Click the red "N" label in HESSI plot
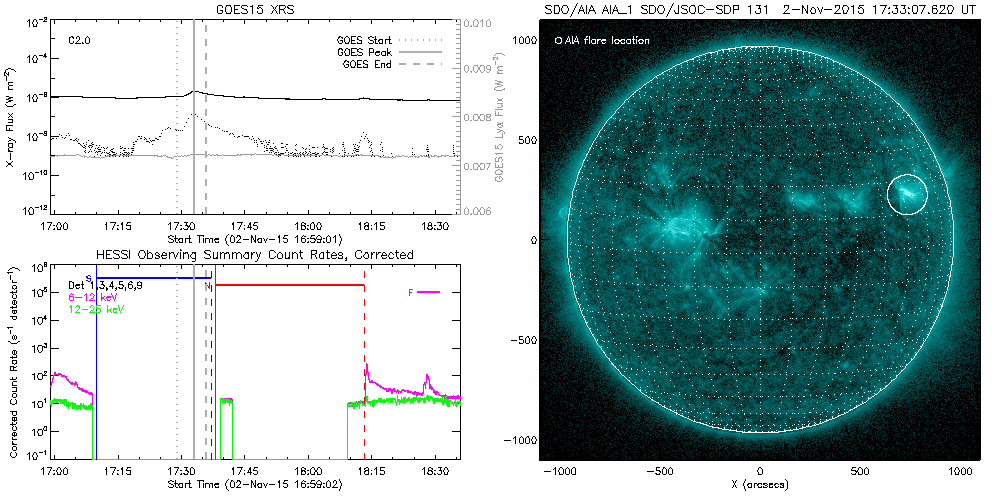 coord(207,286)
